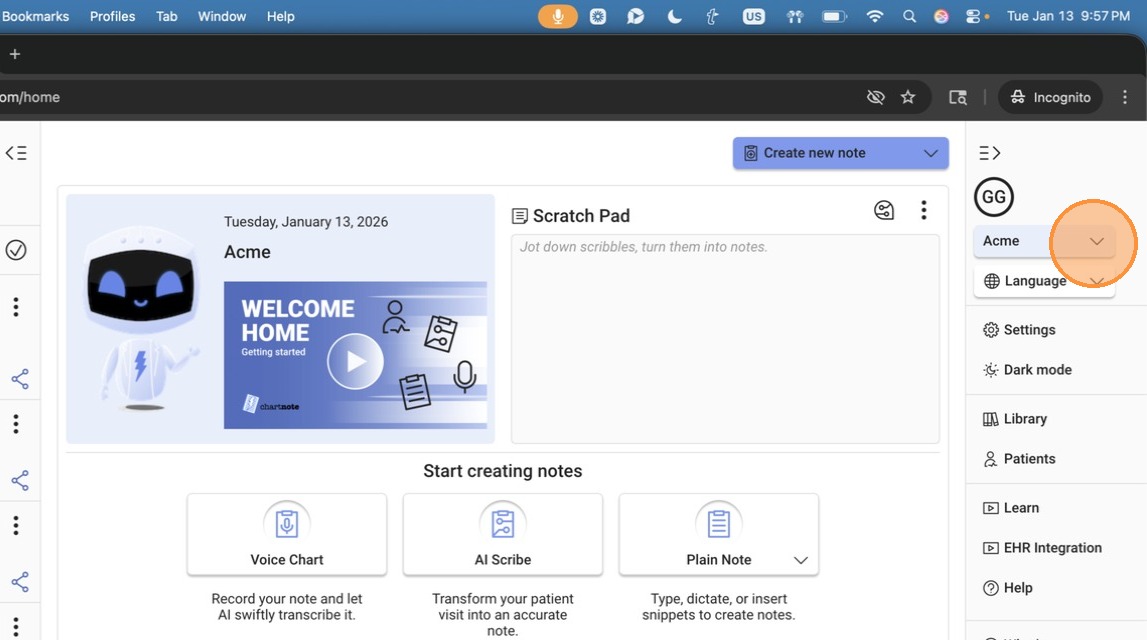Viewport: 1147px width, 640px height.
Task: Open macOS Spotlight search icon
Action: click(x=909, y=16)
